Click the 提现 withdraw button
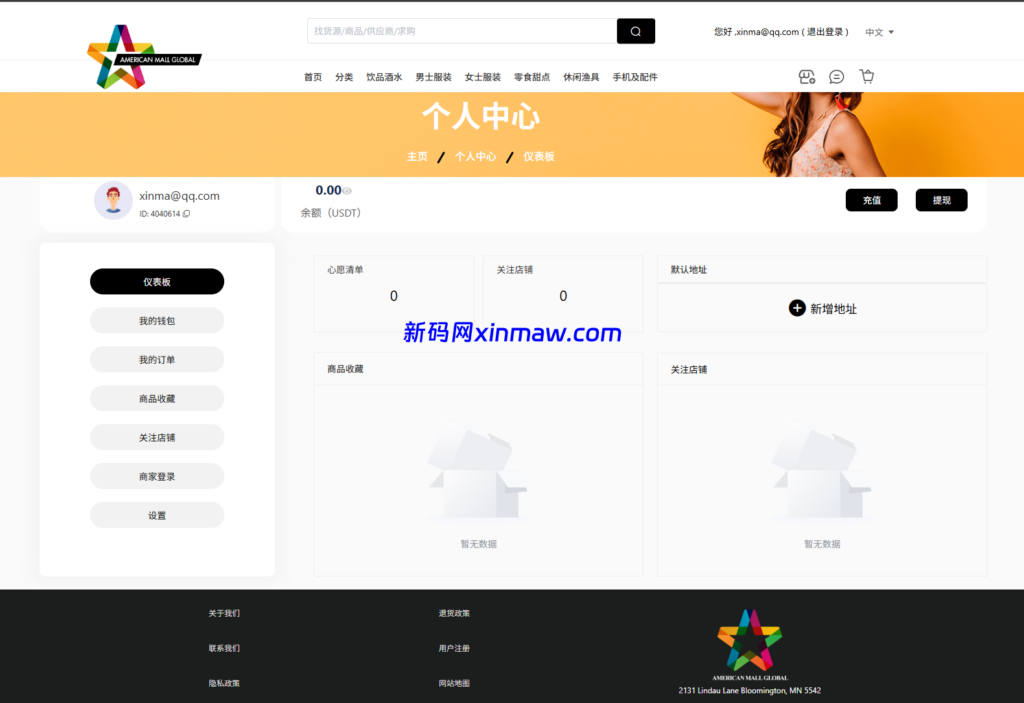1024x703 pixels. pos(941,200)
